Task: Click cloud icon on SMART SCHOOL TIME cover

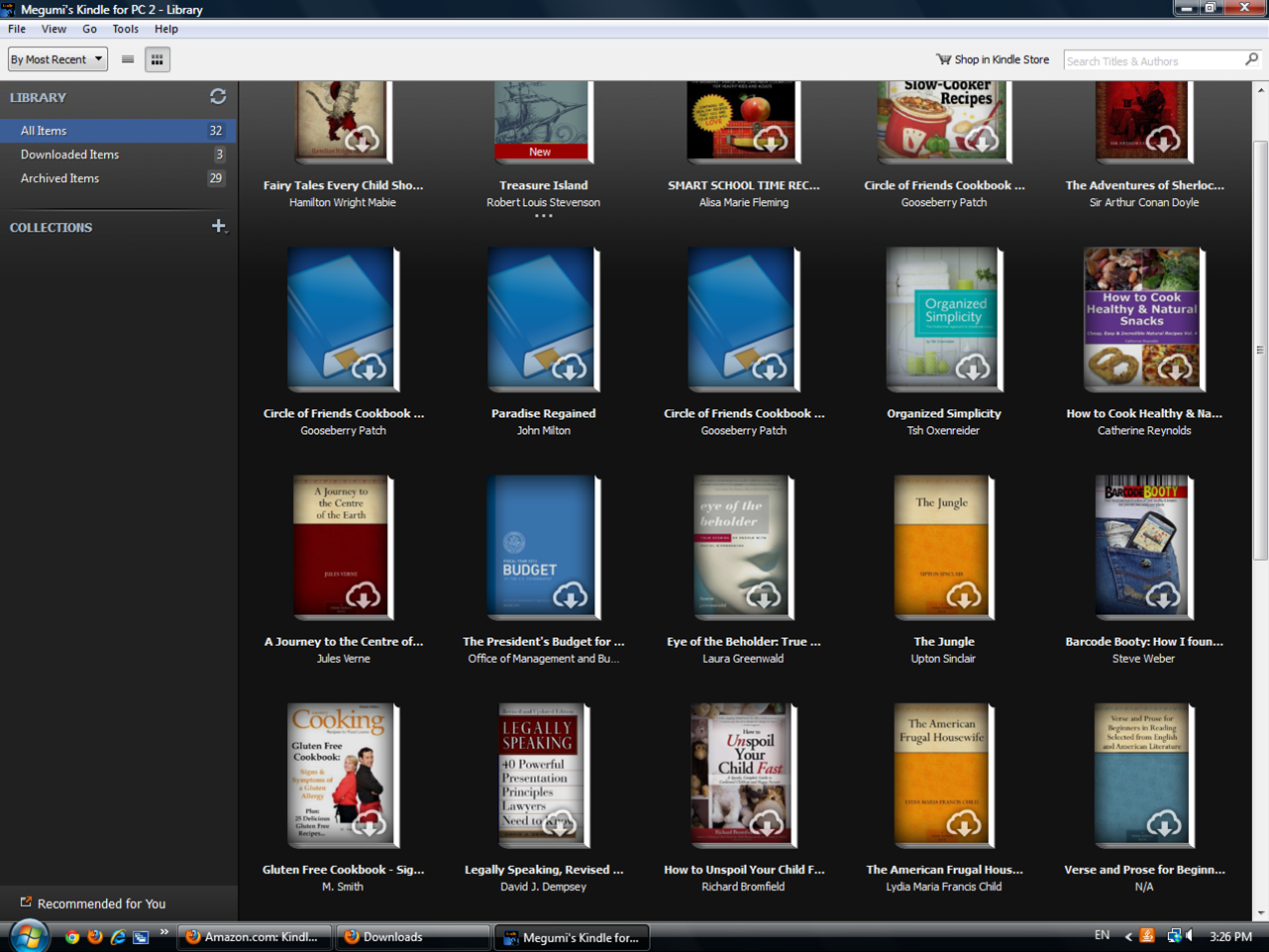Action: 769,140
